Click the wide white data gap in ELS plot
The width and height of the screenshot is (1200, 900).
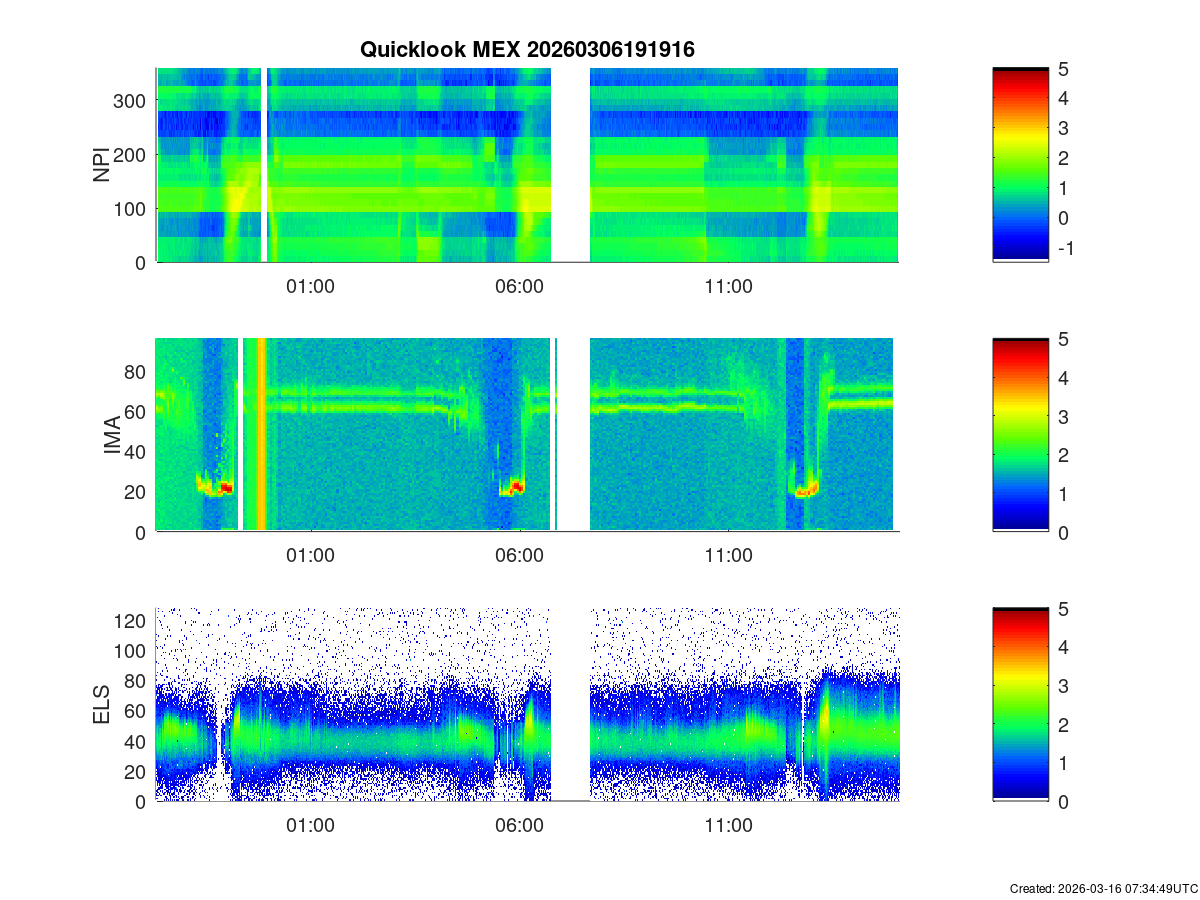coord(570,705)
